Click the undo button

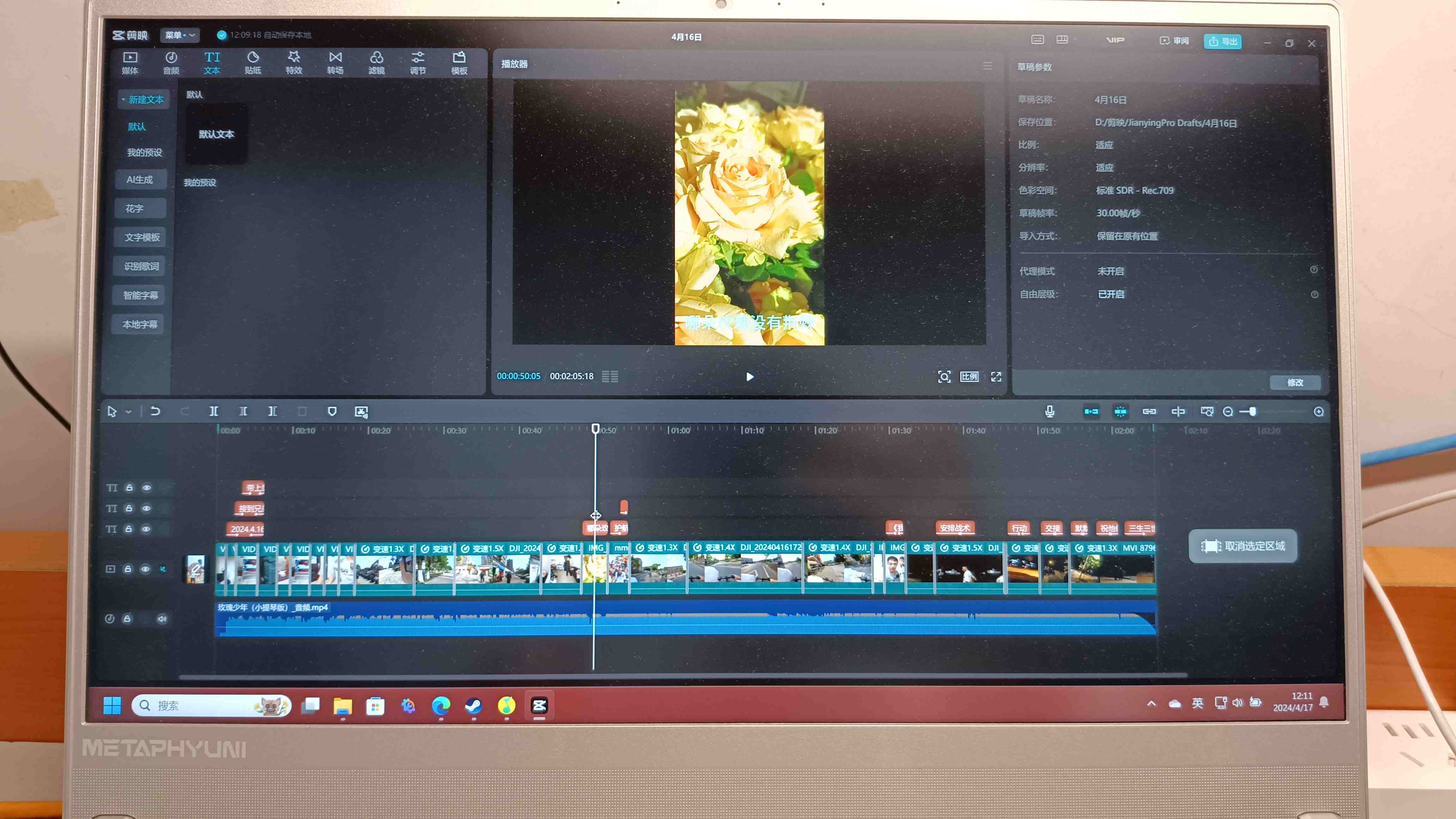[x=155, y=411]
